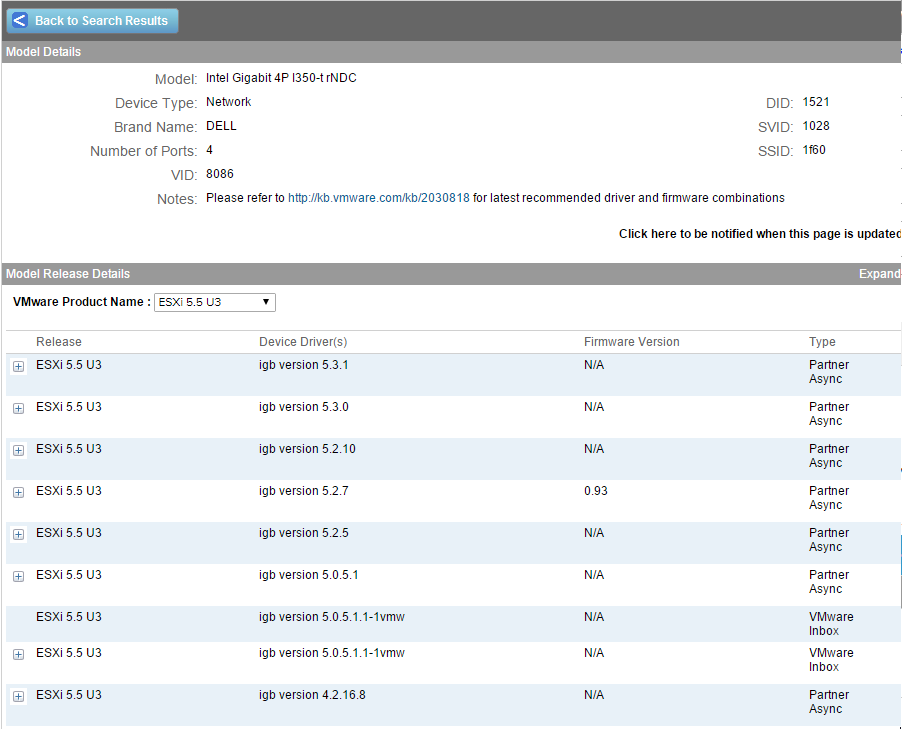The width and height of the screenshot is (902, 729).
Task: Select ESXi 5.5 U3 from the product dropdown
Action: 214,301
